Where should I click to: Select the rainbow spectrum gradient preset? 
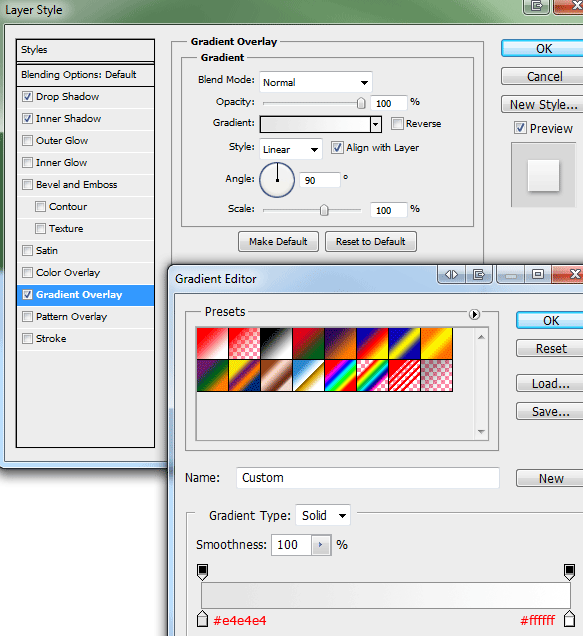340,376
